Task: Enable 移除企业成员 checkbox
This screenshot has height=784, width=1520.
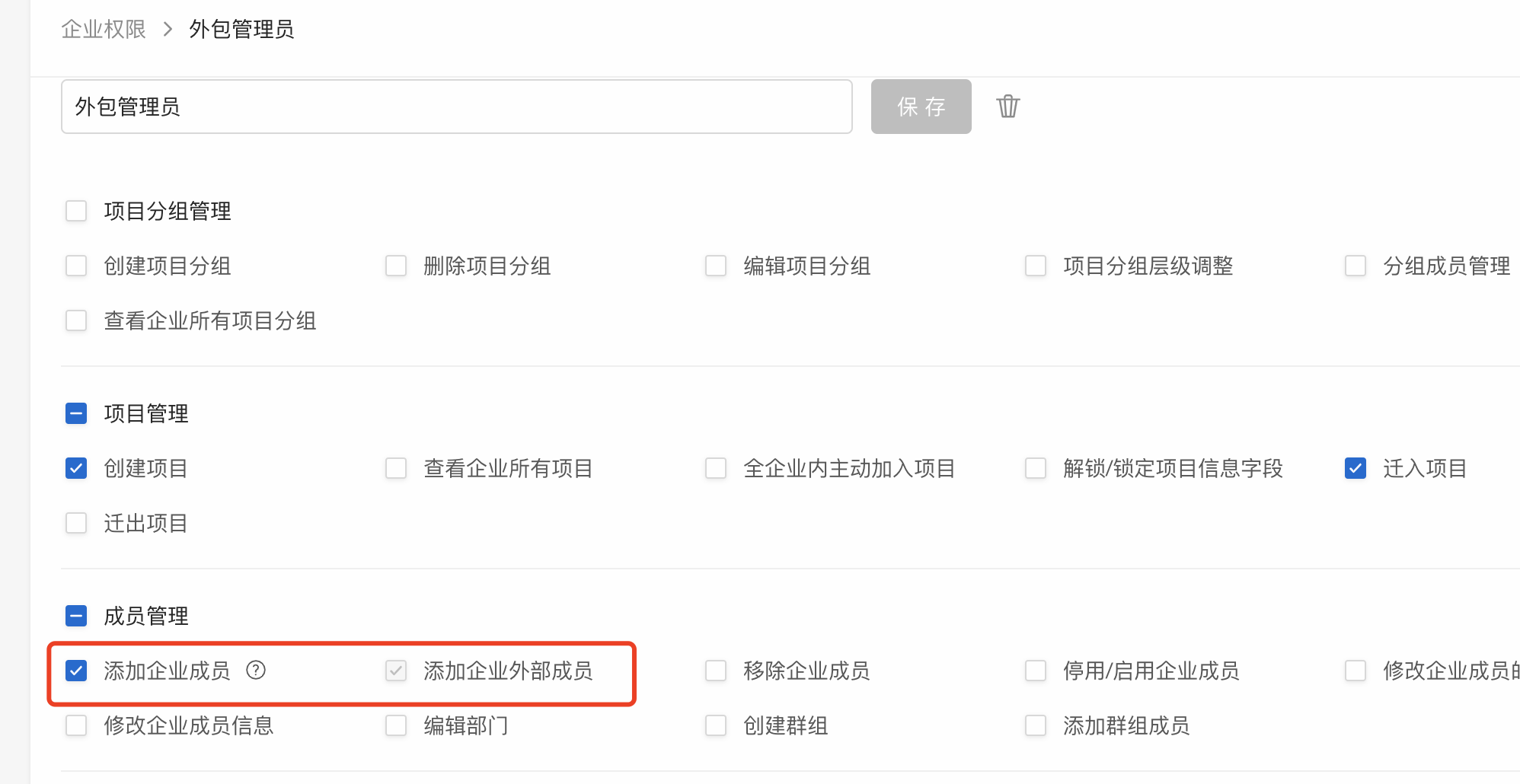Action: pos(716,671)
